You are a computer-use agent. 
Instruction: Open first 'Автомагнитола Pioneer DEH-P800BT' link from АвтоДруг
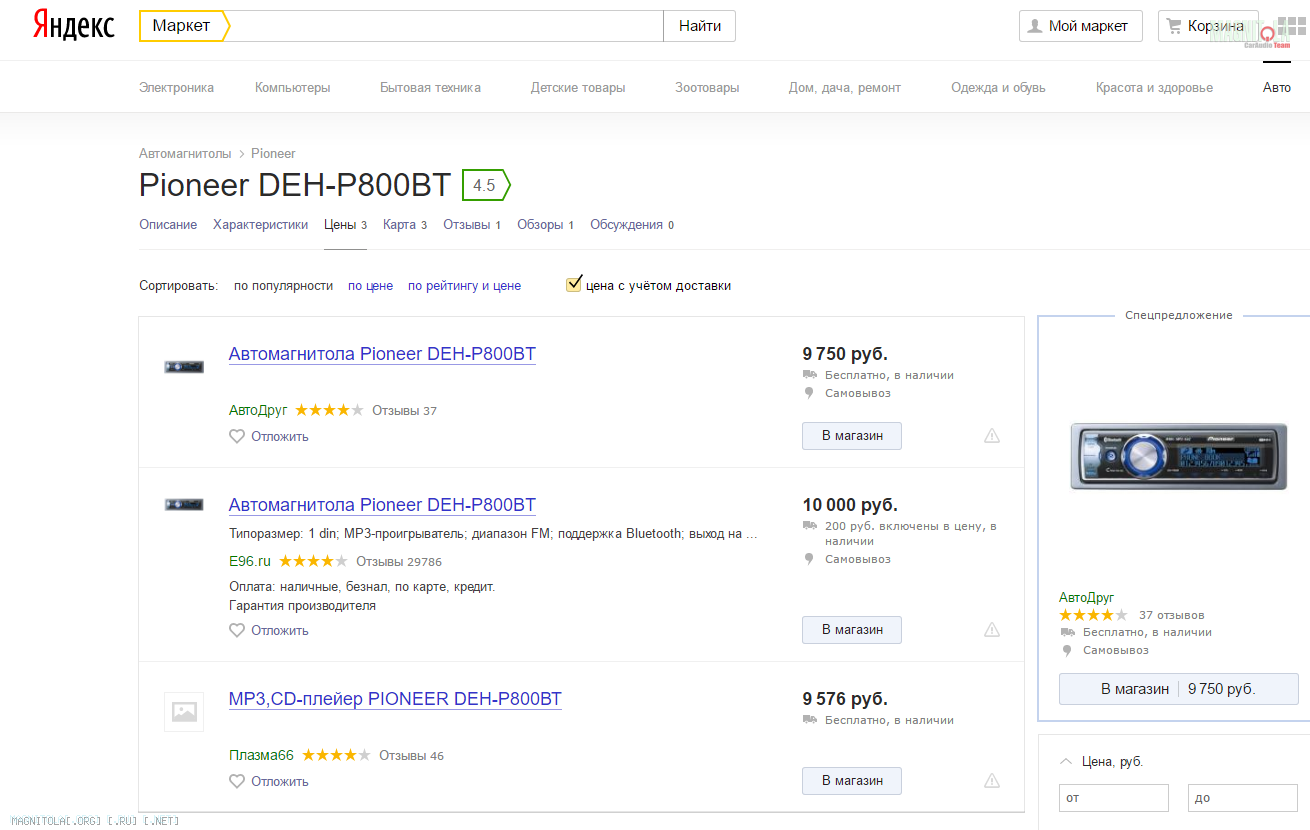(382, 354)
